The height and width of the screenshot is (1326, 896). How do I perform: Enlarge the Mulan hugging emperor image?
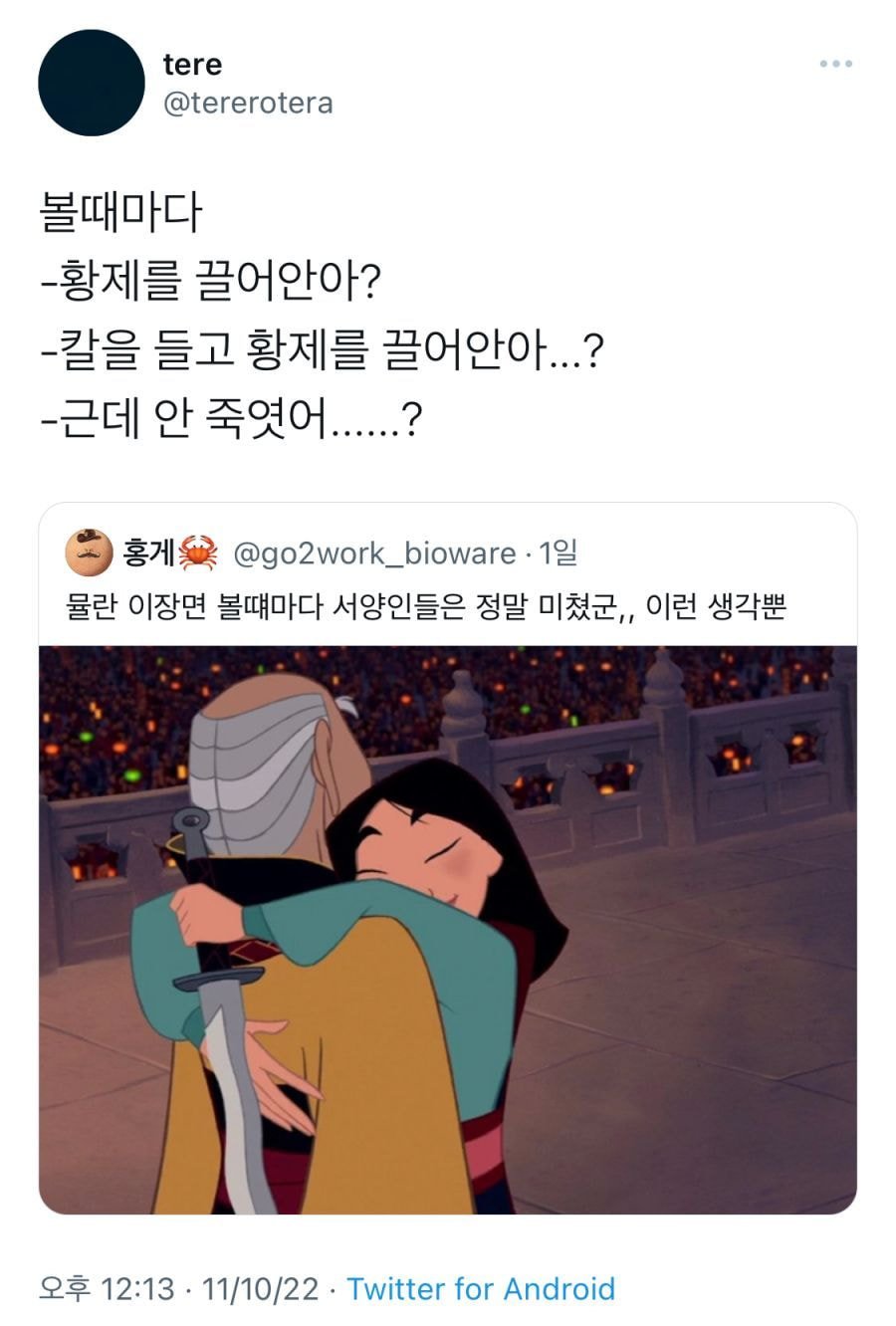(x=448, y=930)
